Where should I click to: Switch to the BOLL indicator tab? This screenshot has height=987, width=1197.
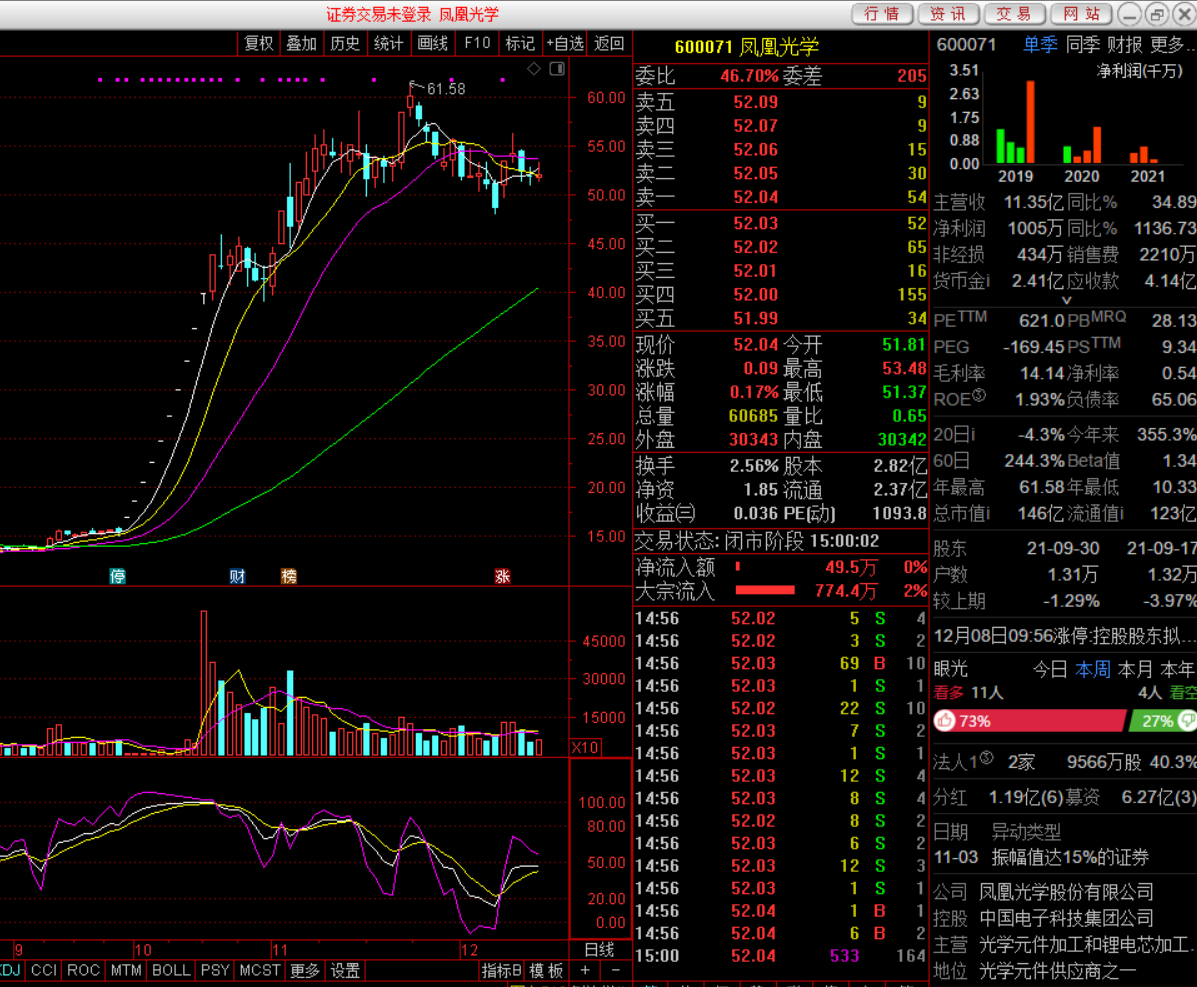171,970
